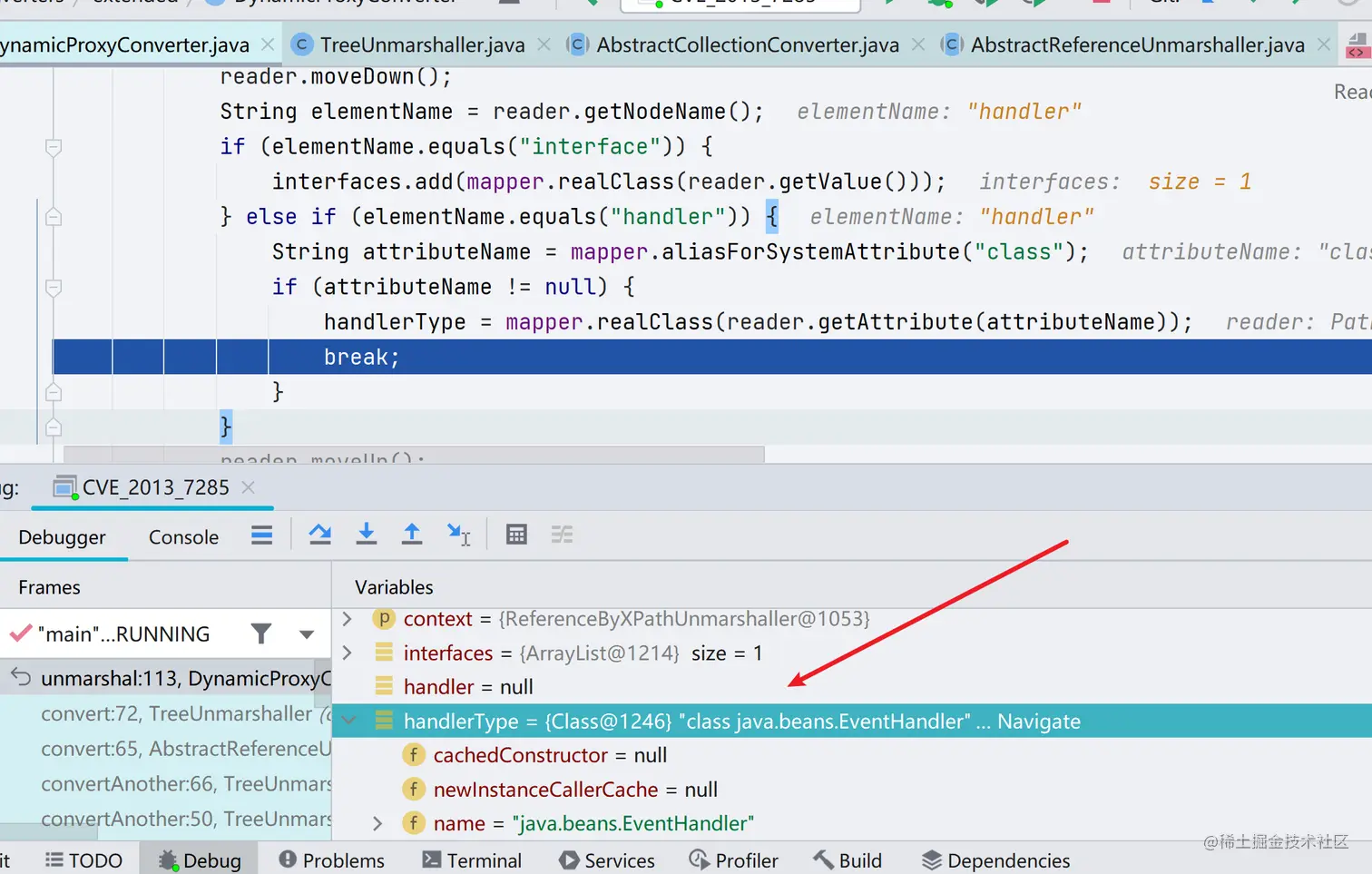Click the Step Into debugger icon
1372x874 pixels.
click(x=366, y=535)
